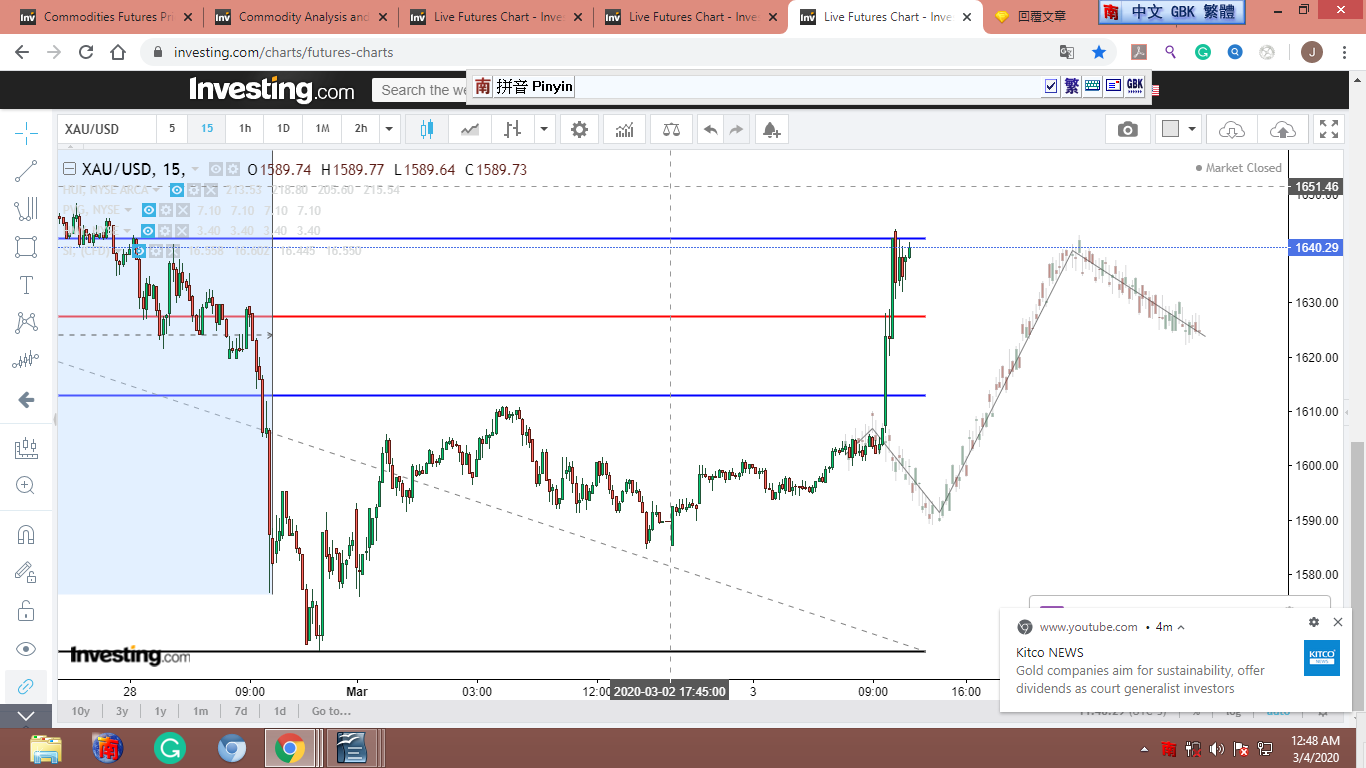
Task: Toggle the checkbox in Pinyin input bar
Action: (1050, 87)
